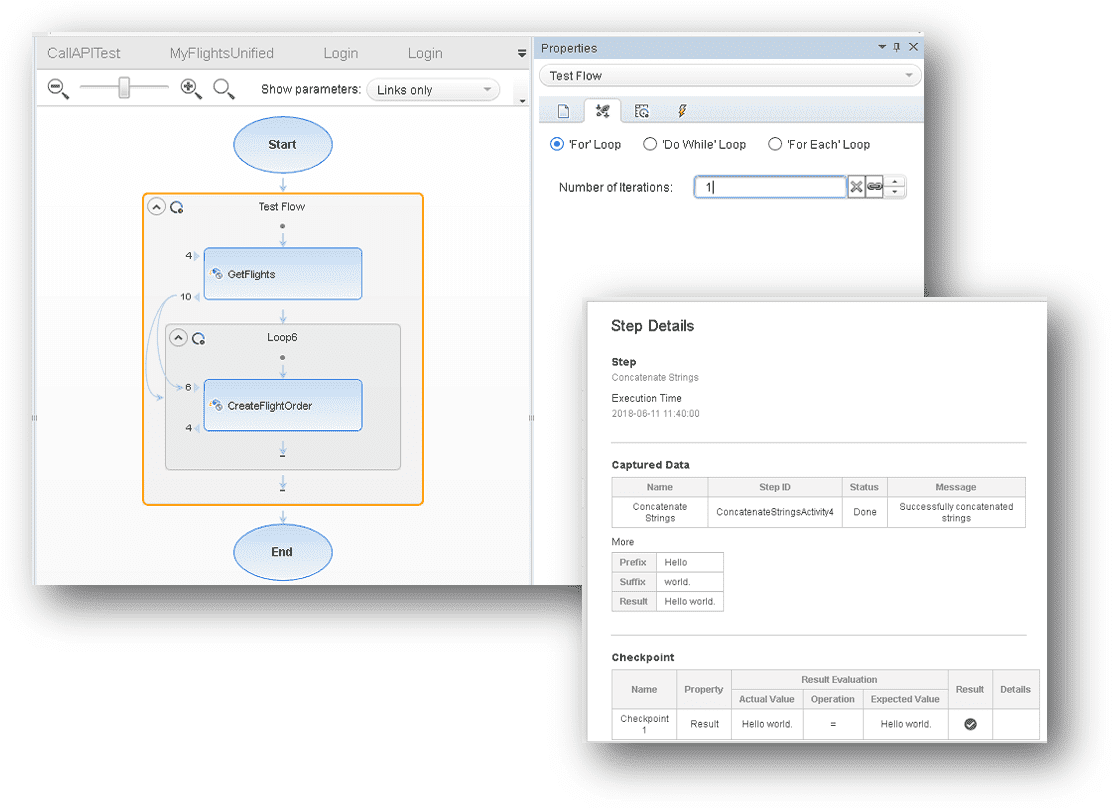
Task: Open the Show parameters dropdown
Action: pos(433,90)
